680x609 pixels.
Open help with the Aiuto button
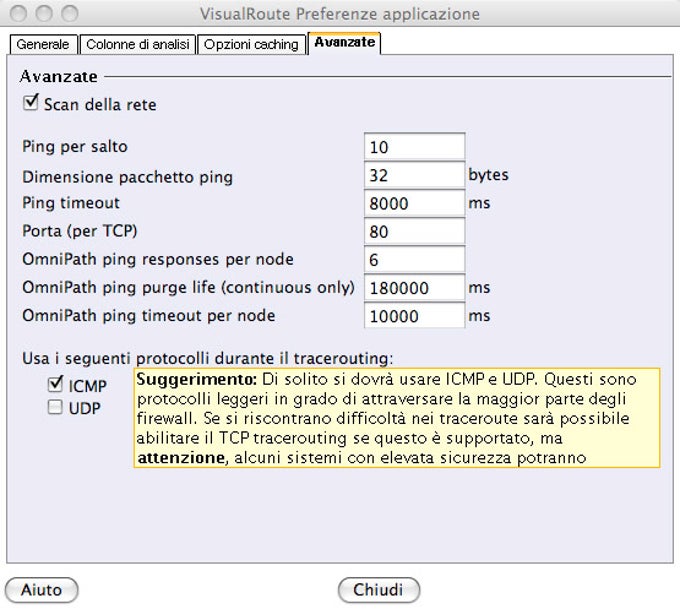(x=42, y=590)
